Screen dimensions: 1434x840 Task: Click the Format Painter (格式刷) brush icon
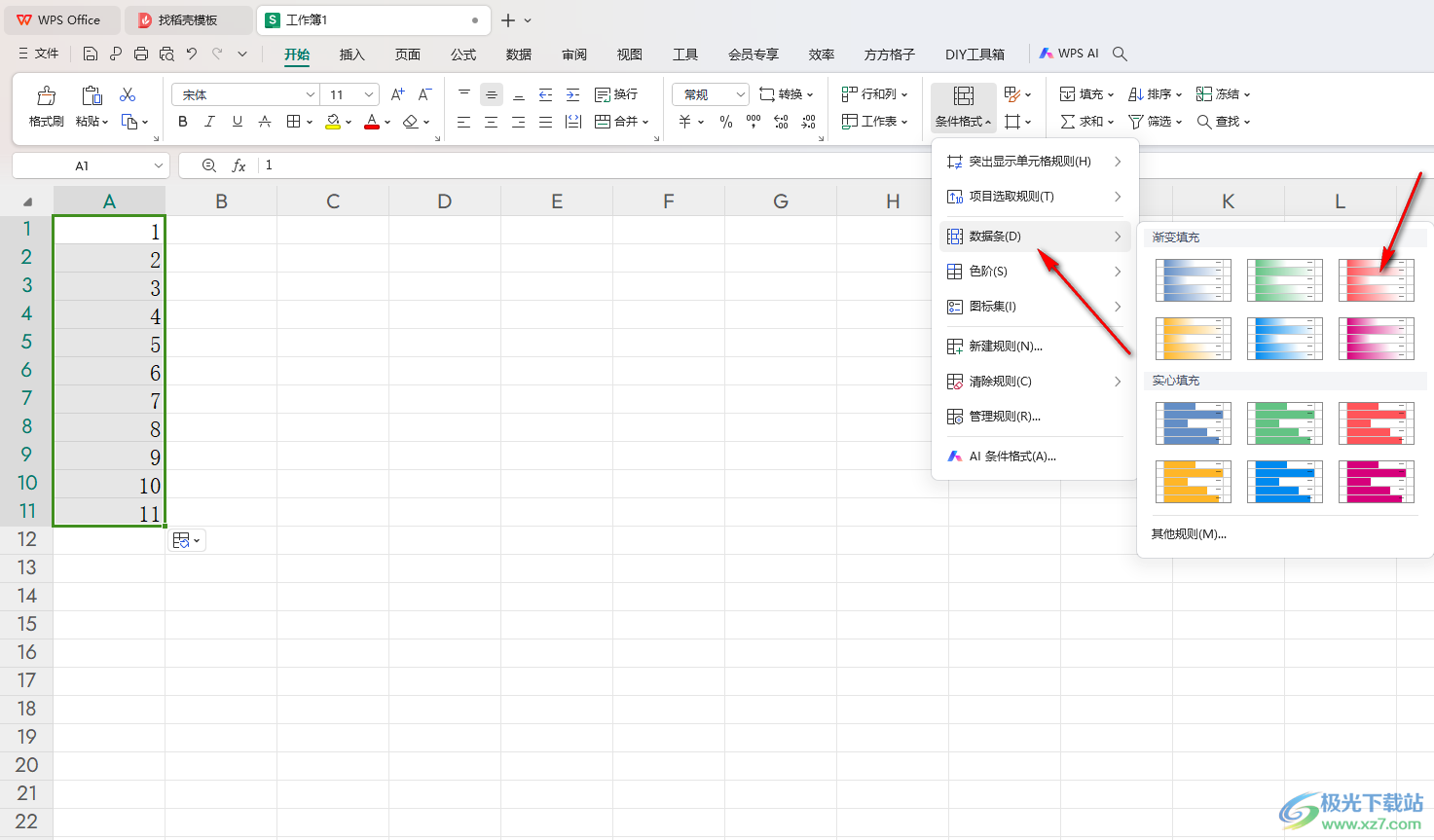click(47, 95)
